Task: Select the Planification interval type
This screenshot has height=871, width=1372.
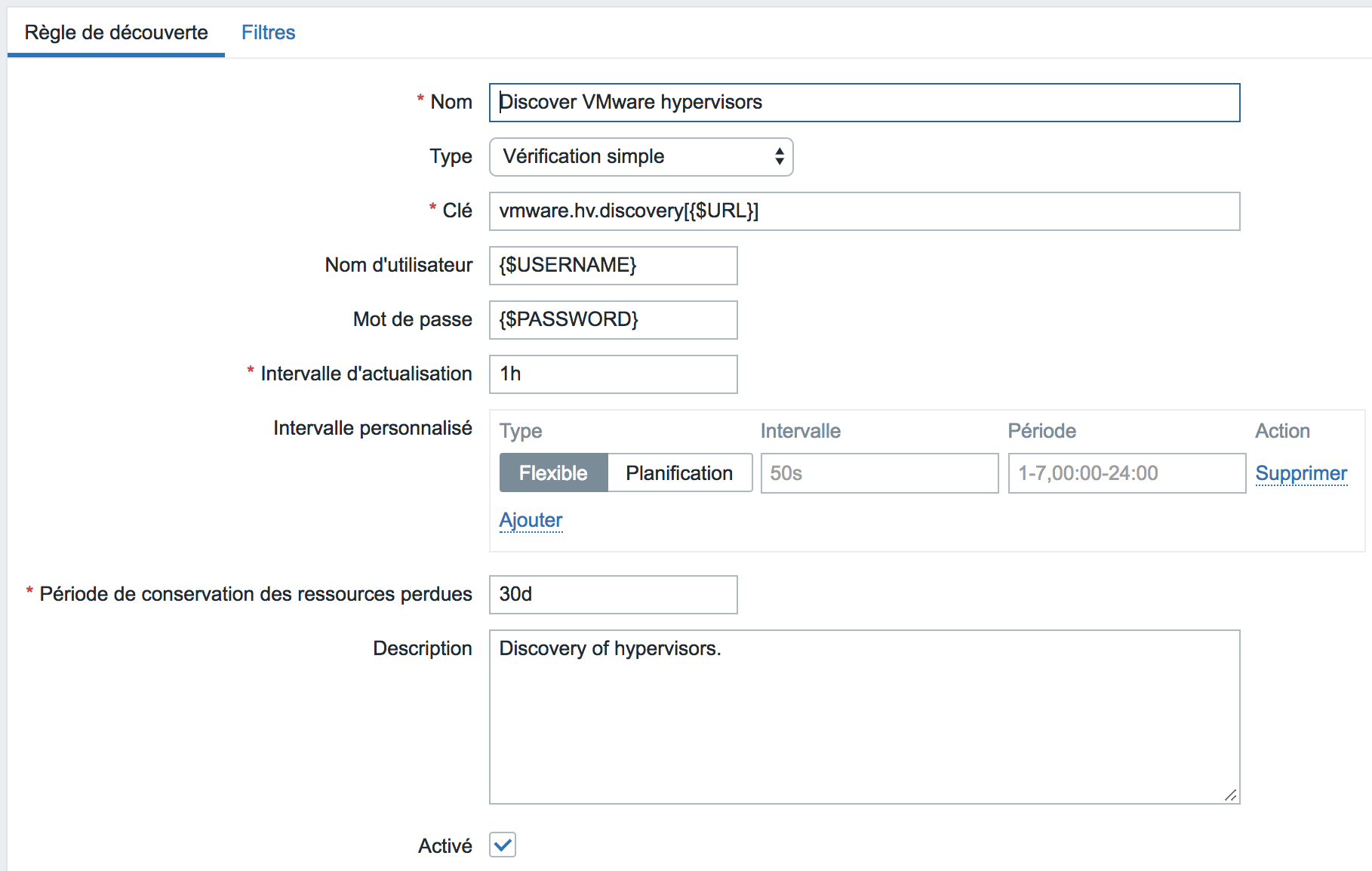Action: point(679,473)
